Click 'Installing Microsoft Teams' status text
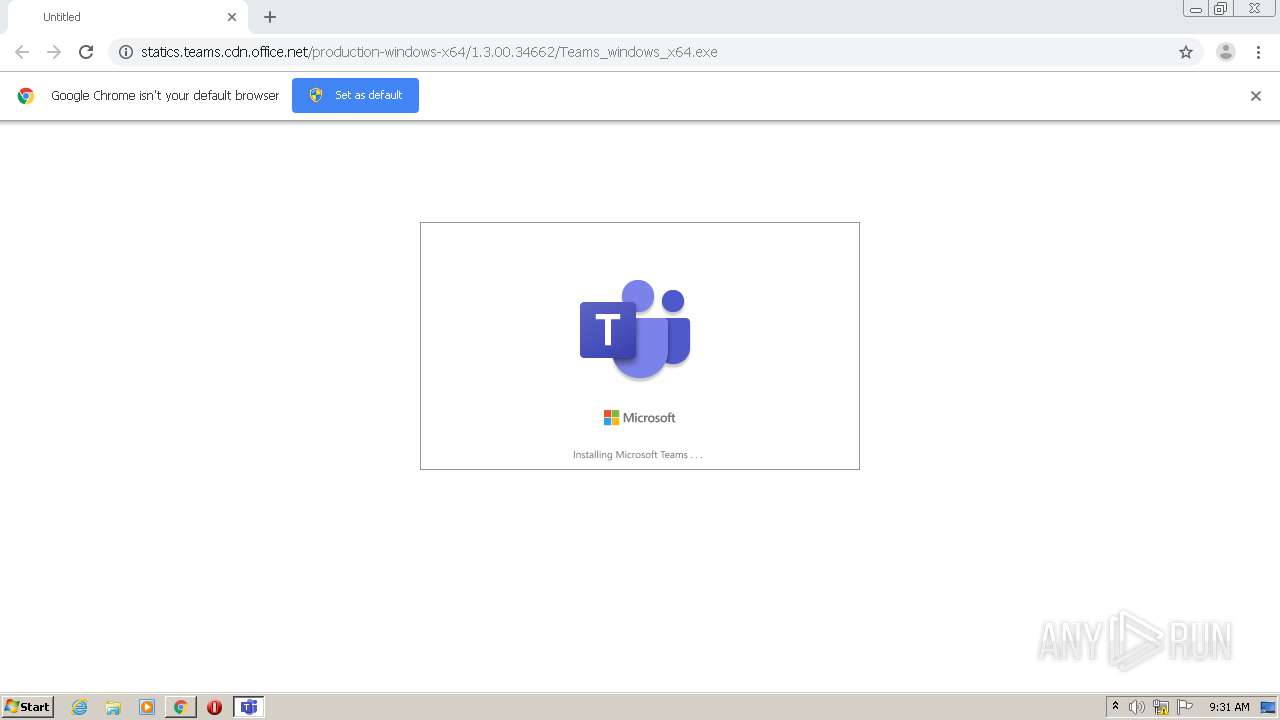Viewport: 1280px width, 720px height. pos(638,455)
